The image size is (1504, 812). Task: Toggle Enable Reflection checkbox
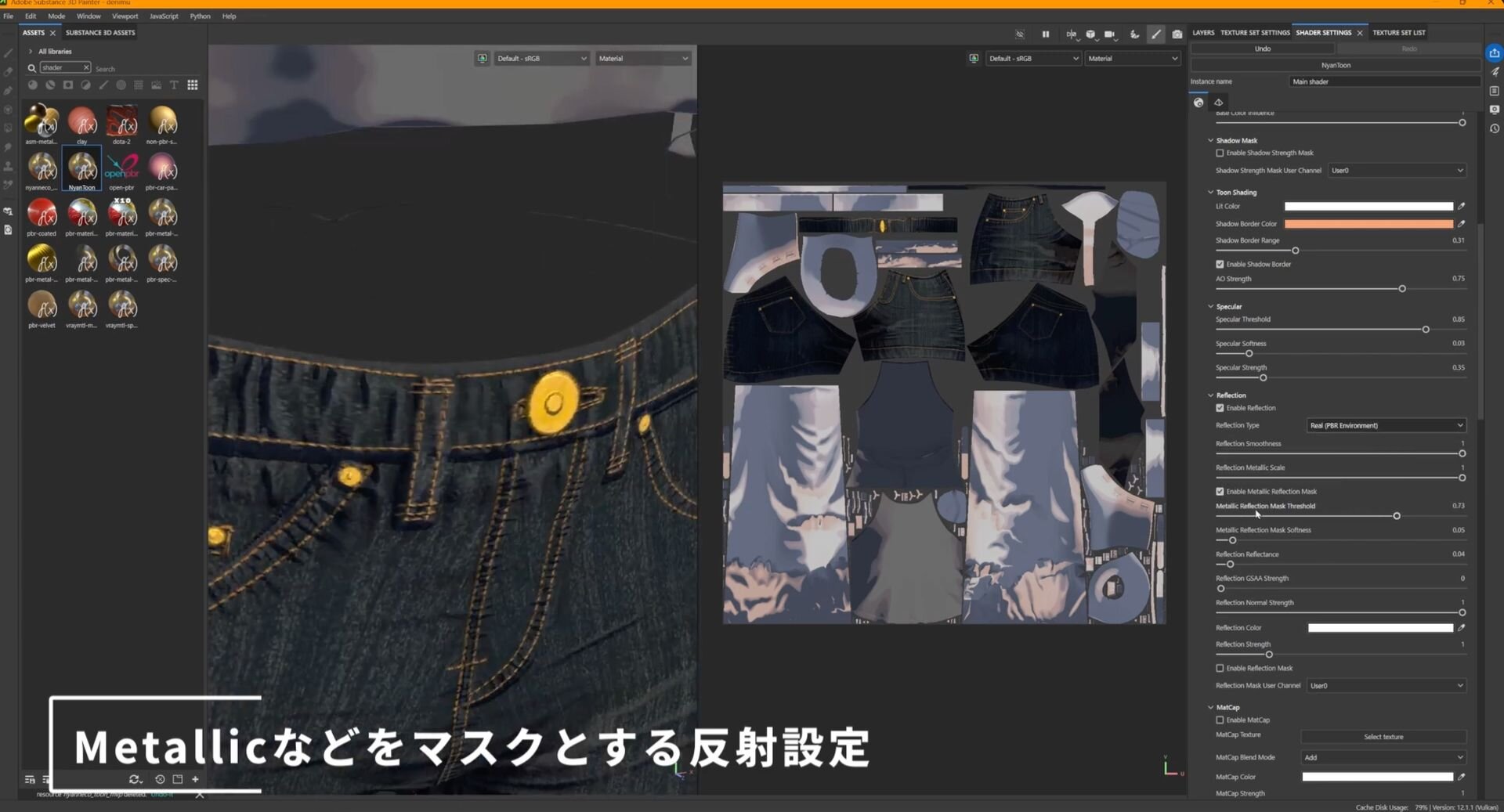(x=1220, y=408)
